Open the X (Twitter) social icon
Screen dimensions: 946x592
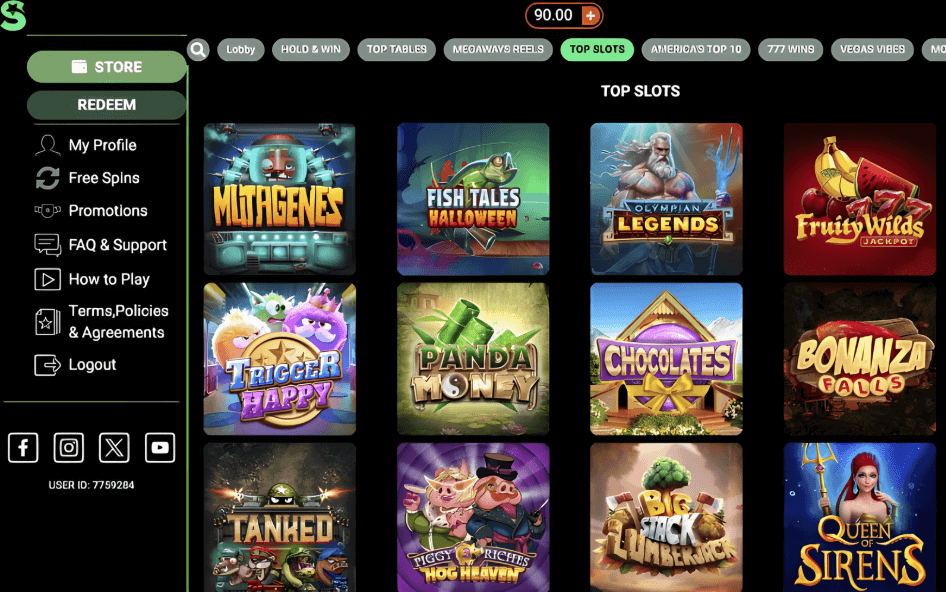114,448
